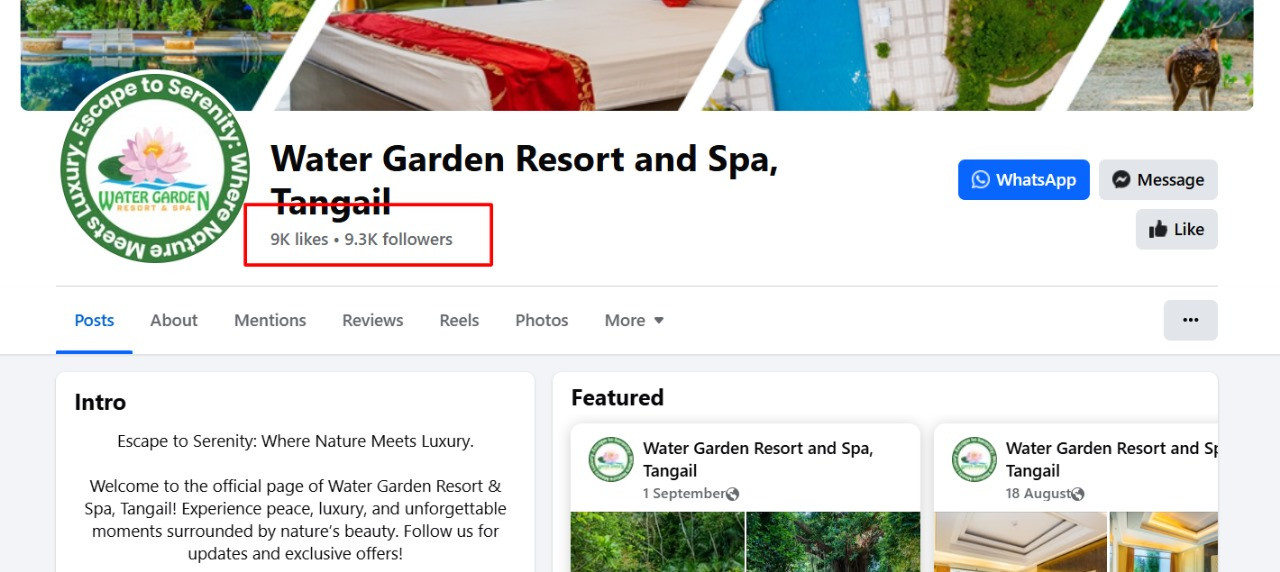Click page avatar in 18 August post
The image size is (1280, 572).
click(x=974, y=459)
